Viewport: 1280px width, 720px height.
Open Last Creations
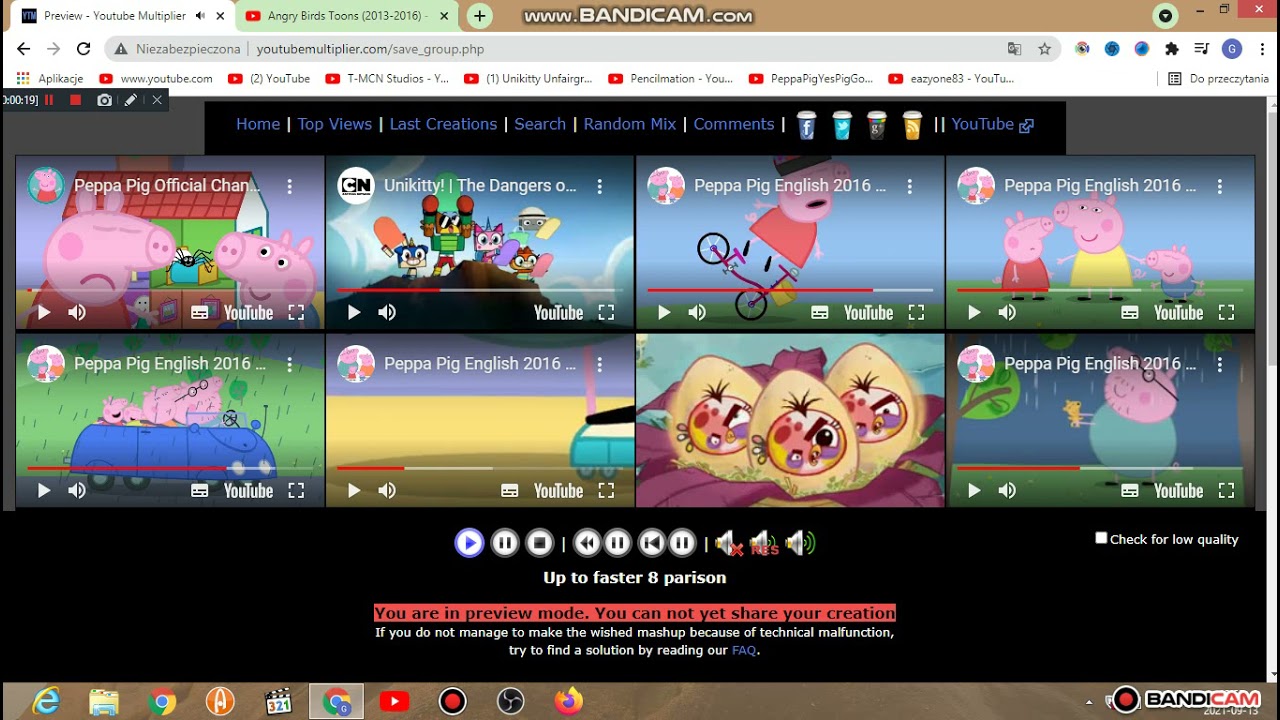click(443, 124)
